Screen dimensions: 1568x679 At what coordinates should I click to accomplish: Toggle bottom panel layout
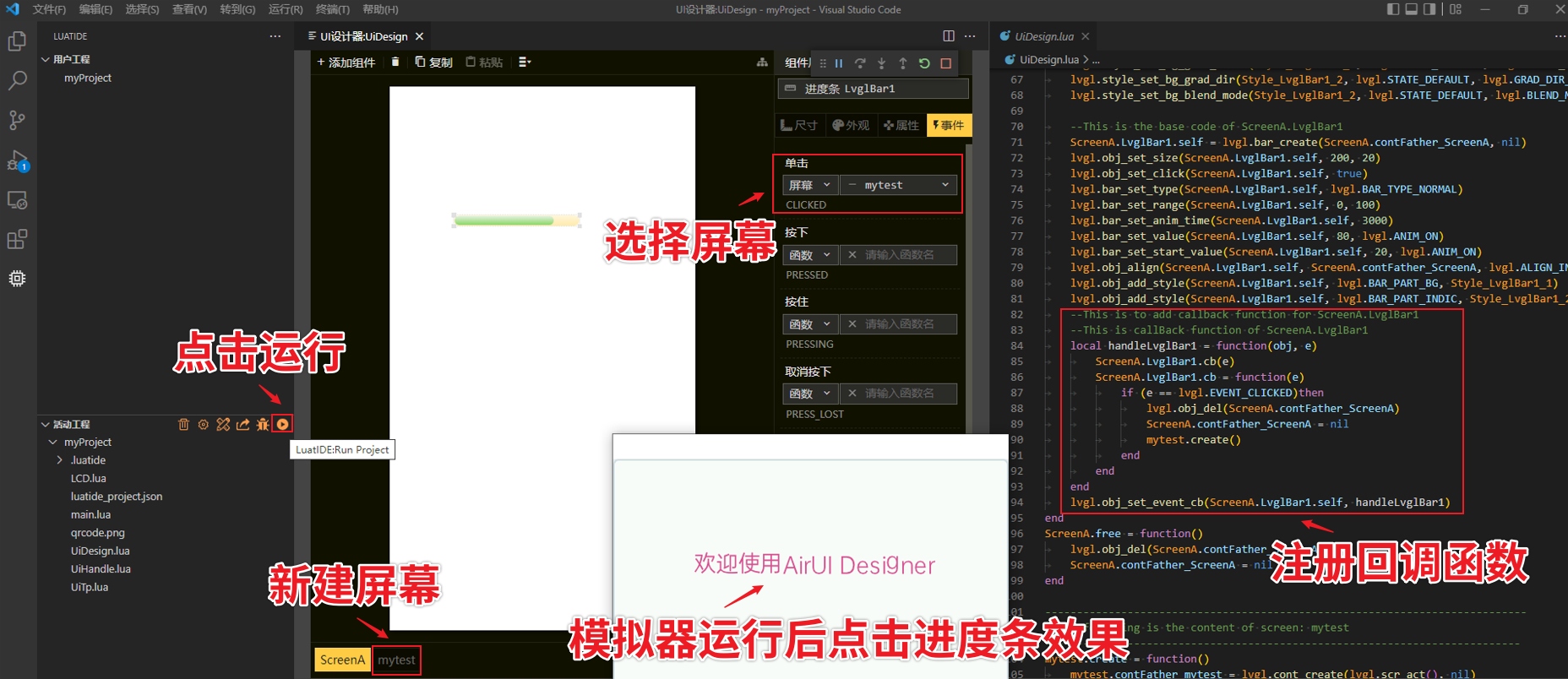[x=1412, y=9]
